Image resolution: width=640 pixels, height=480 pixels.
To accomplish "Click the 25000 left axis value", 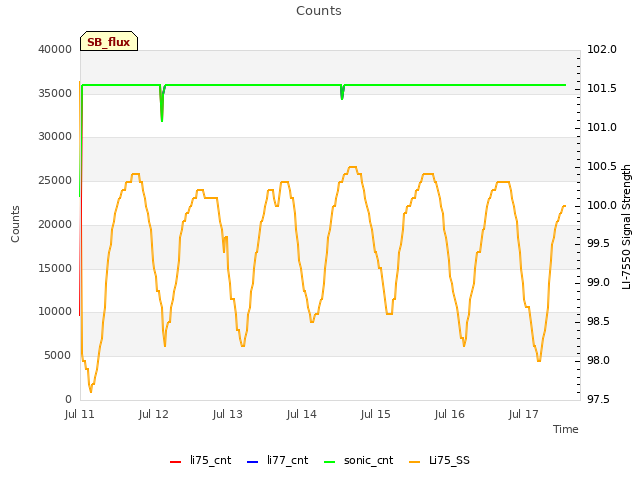I will coord(55,181).
